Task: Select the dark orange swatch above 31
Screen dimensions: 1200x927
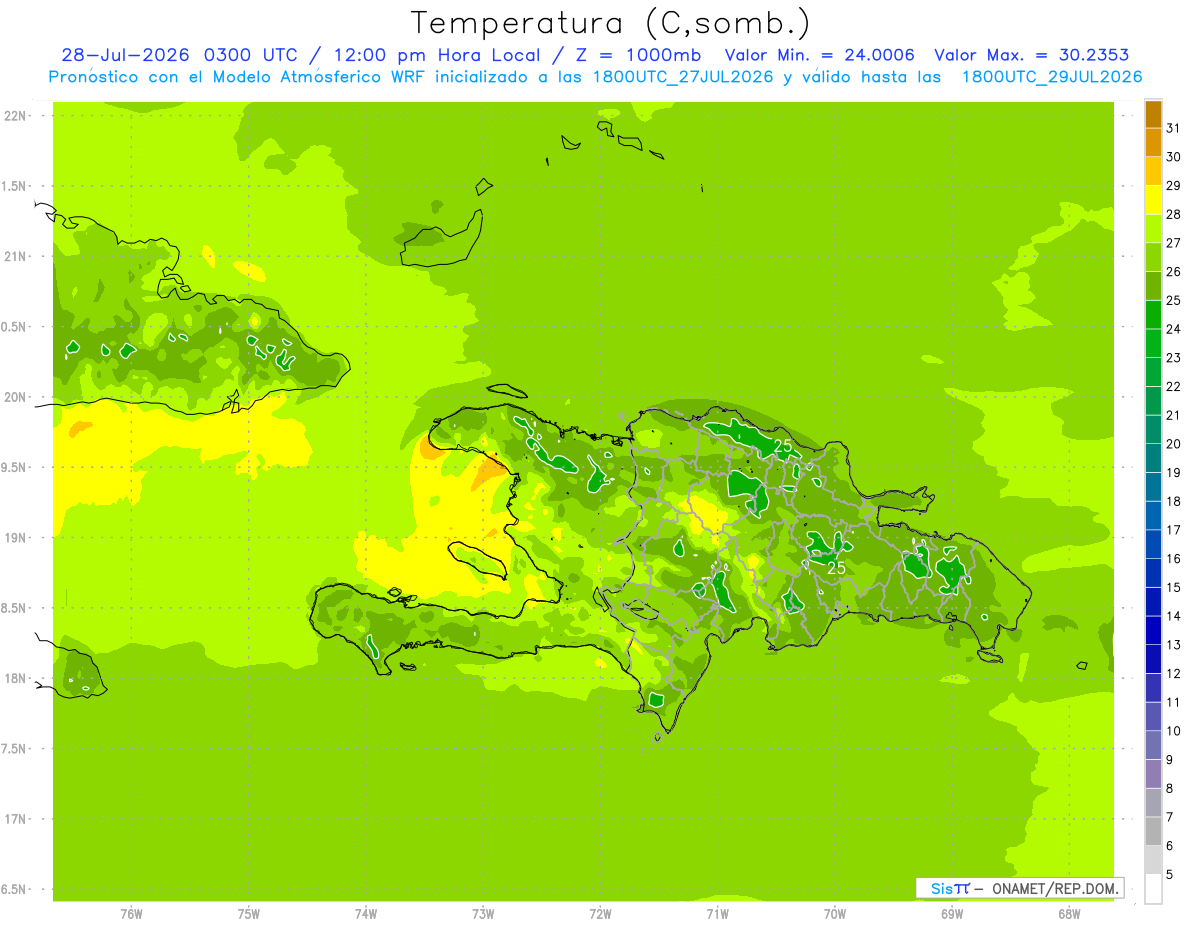Action: tap(1153, 114)
